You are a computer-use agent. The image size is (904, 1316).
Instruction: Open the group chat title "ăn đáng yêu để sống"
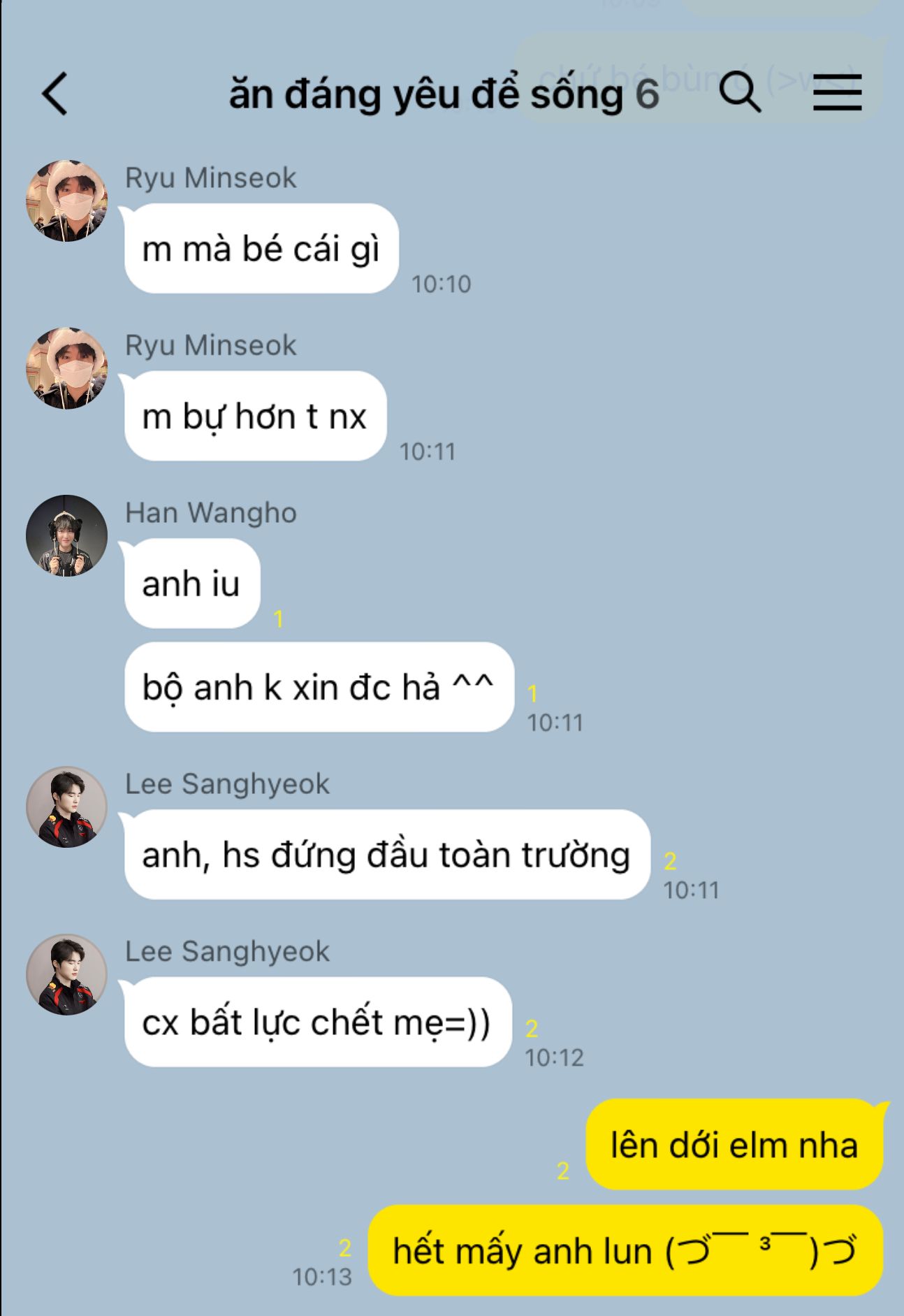tap(426, 94)
